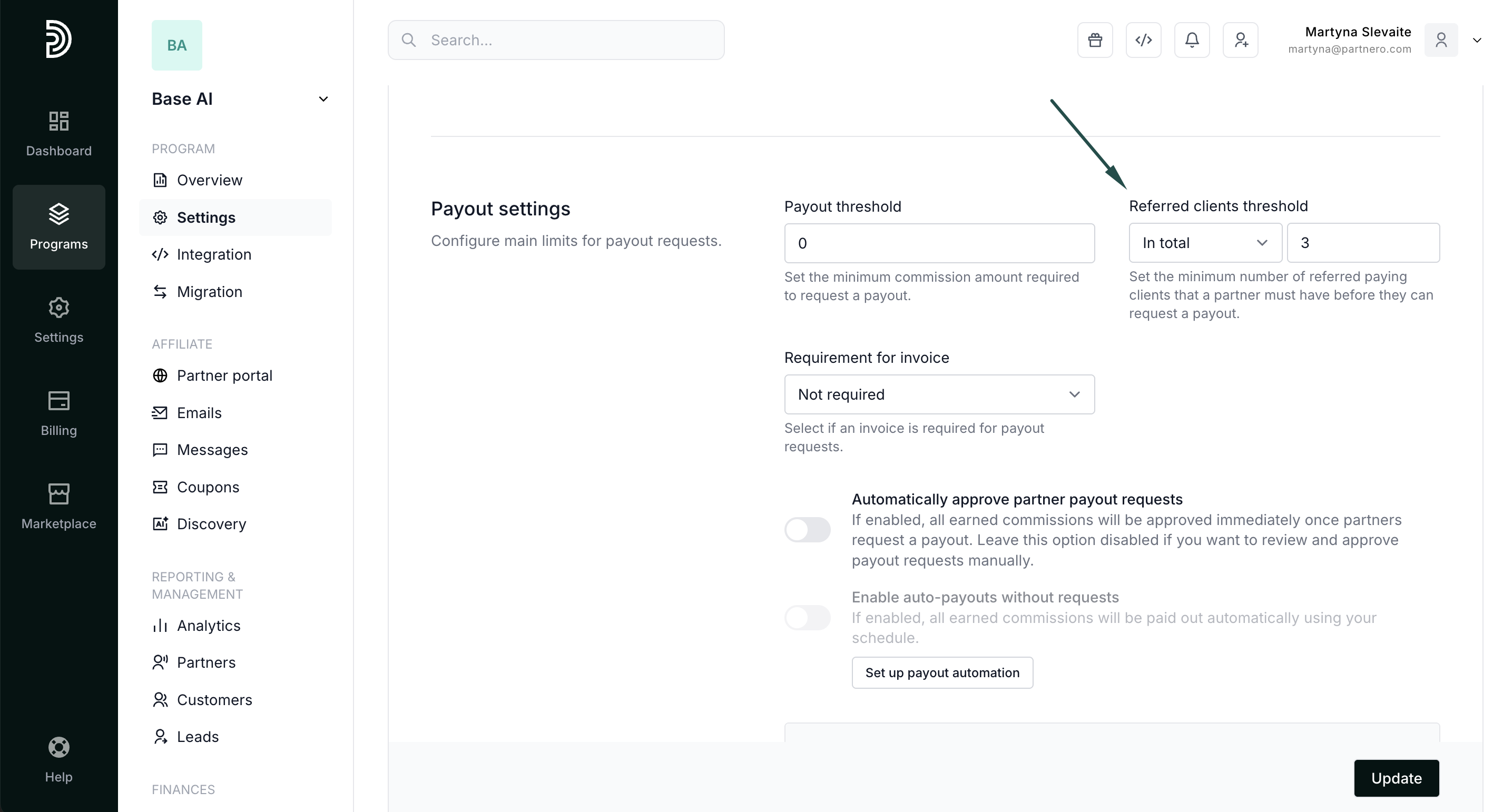Open the "In total" threshold dropdown

tap(1204, 243)
